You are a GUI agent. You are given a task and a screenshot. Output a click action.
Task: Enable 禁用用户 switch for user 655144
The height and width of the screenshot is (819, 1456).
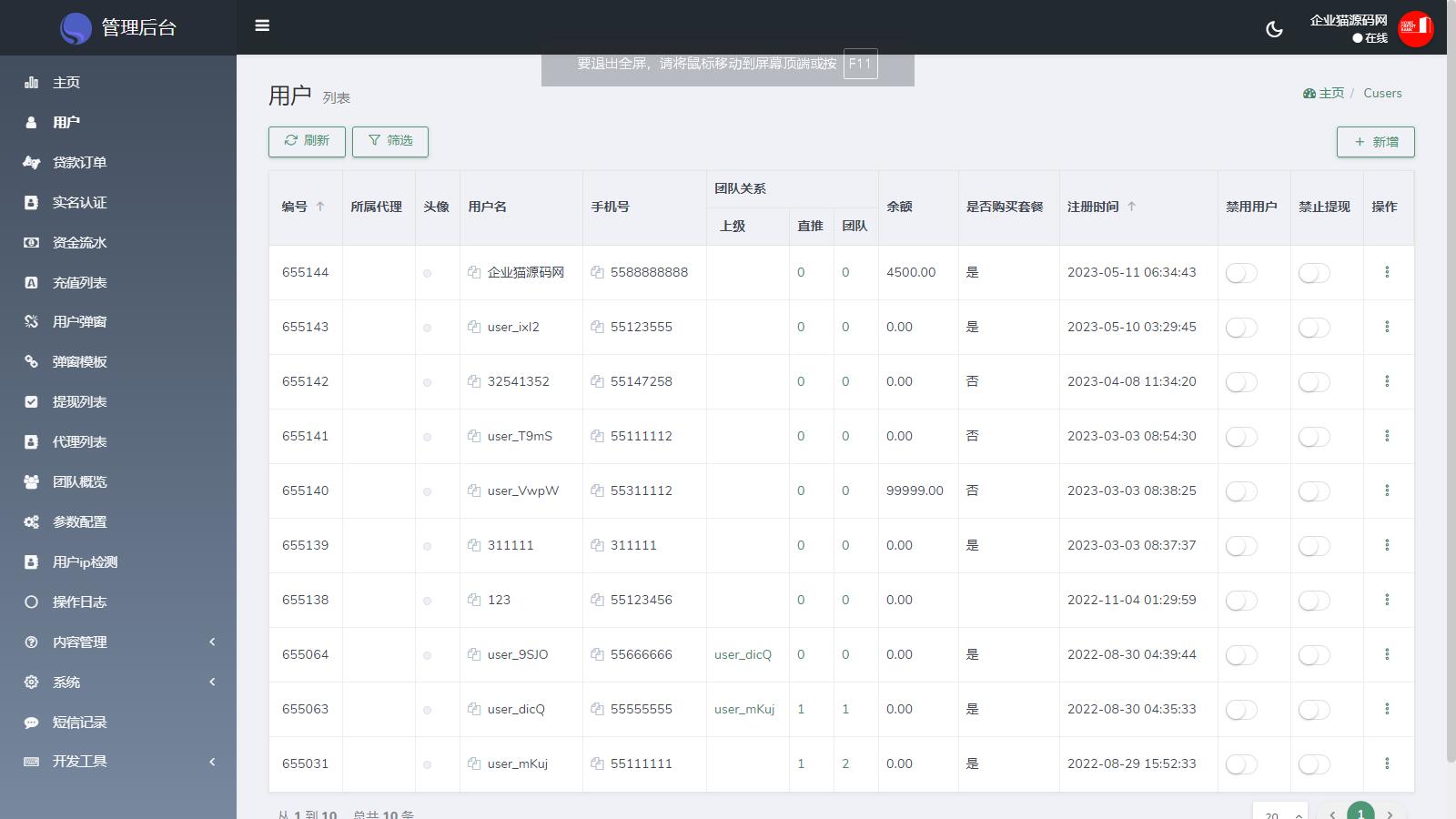point(1241,273)
